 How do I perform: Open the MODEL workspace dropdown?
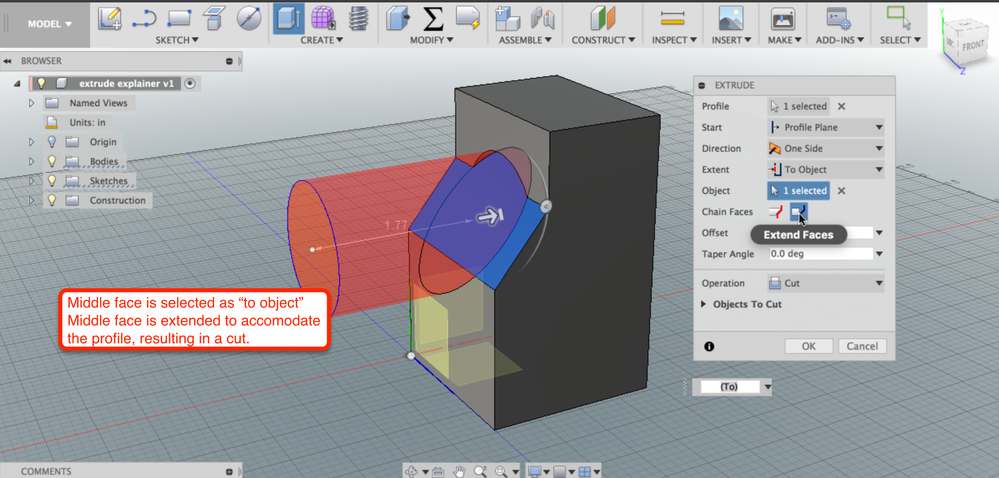pyautogui.click(x=49, y=24)
